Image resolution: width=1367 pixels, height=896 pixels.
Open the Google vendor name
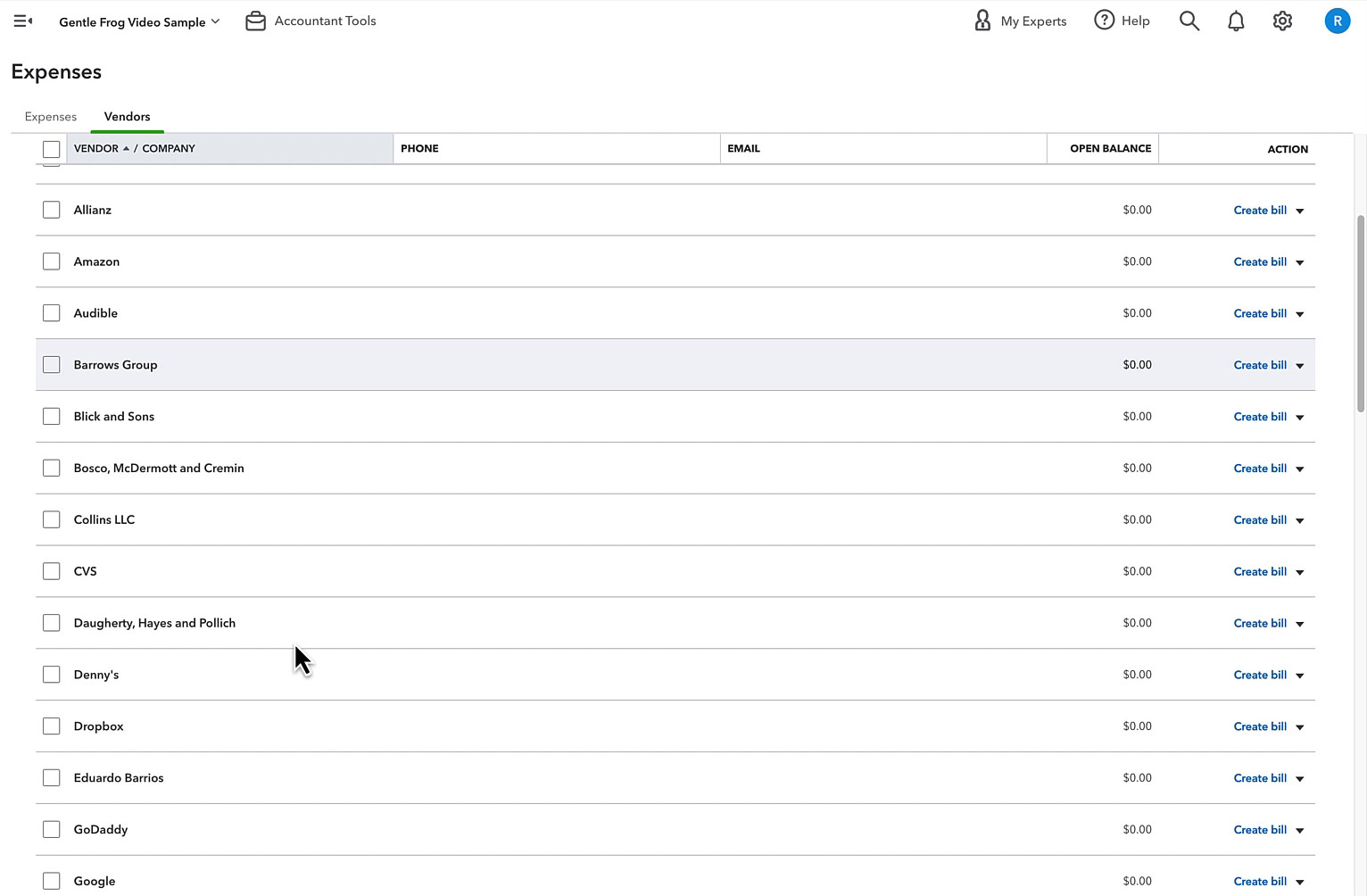click(x=95, y=882)
